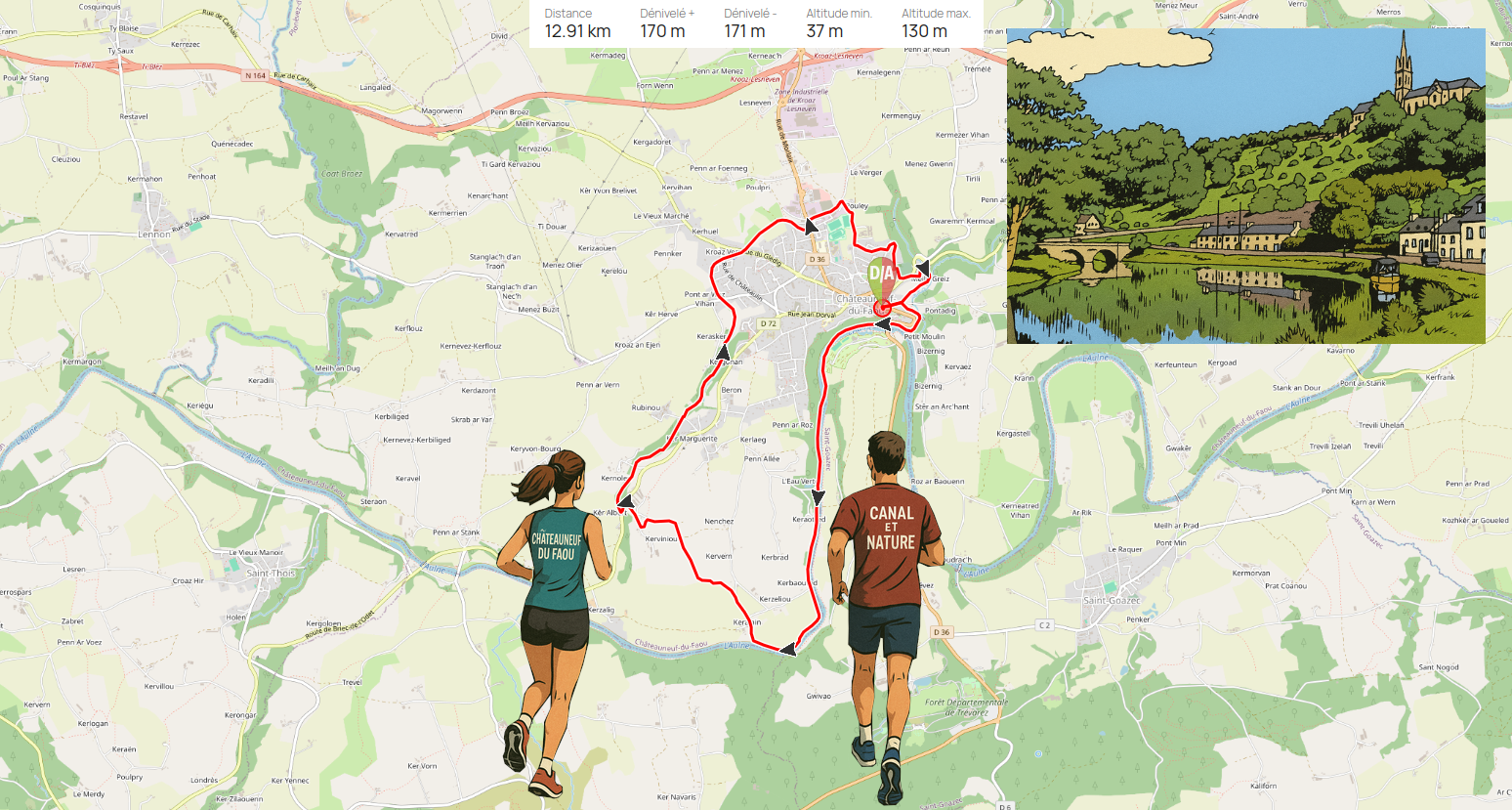Select the Dénivelé + 170 m value
This screenshot has height=810, width=1512.
[x=667, y=23]
